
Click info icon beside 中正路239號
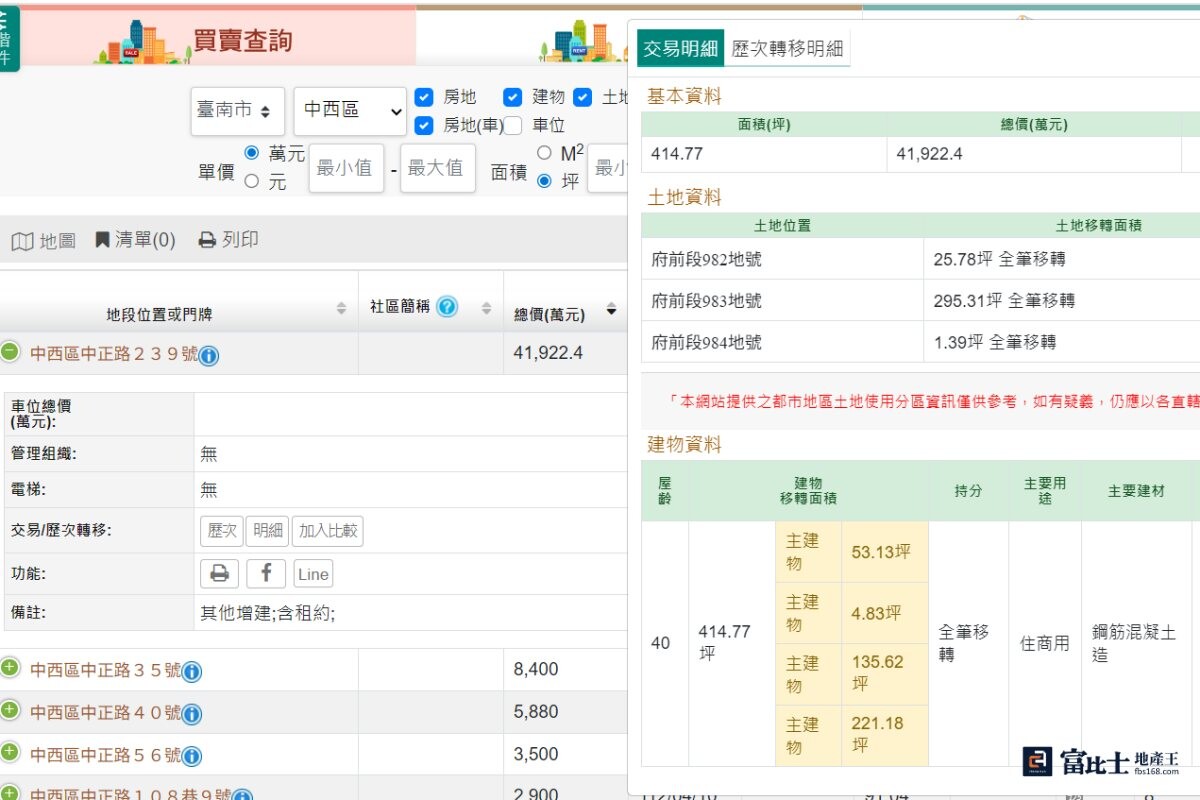point(209,355)
